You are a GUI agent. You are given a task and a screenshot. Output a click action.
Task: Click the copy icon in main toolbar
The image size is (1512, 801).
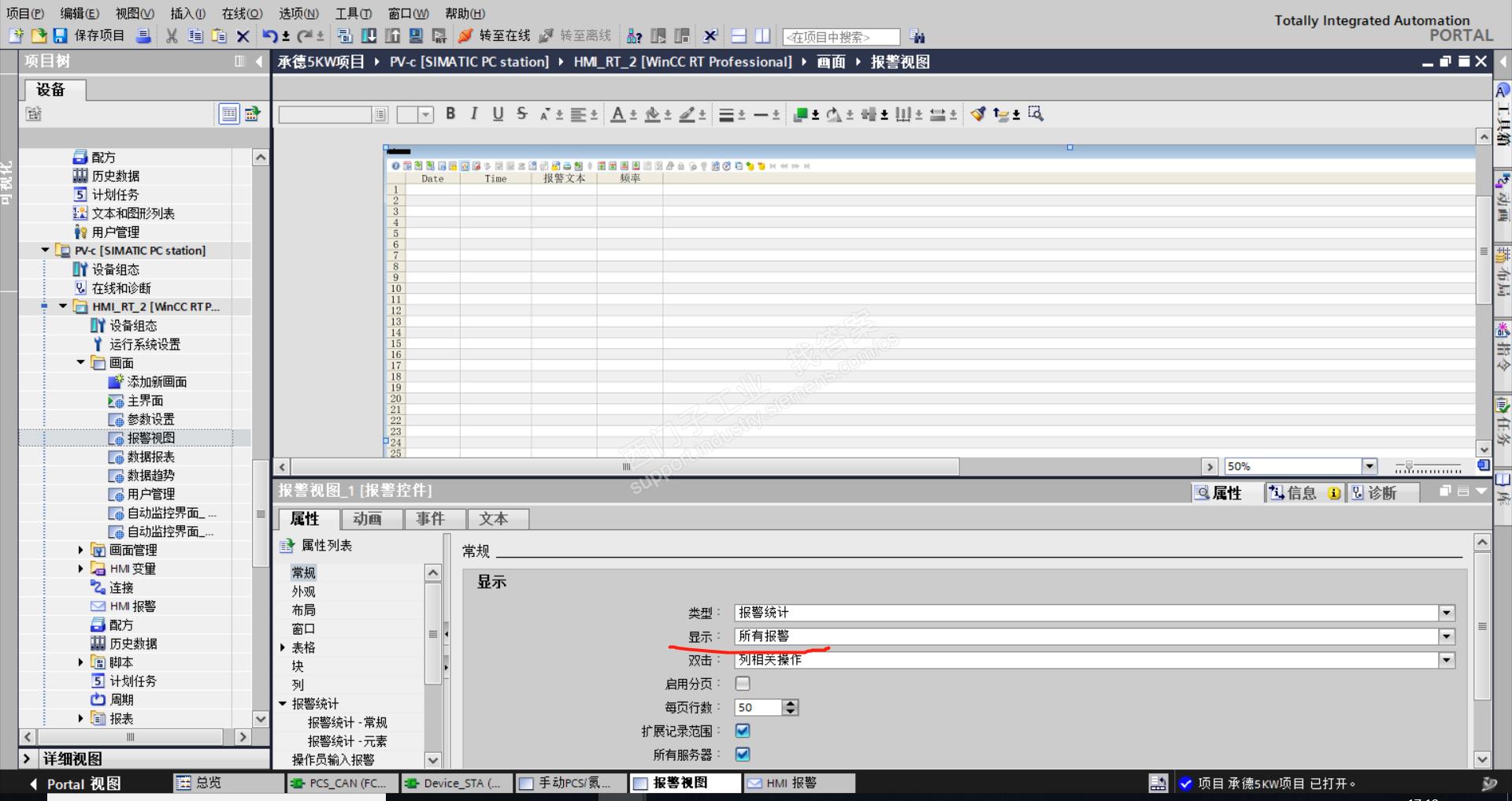[x=195, y=35]
